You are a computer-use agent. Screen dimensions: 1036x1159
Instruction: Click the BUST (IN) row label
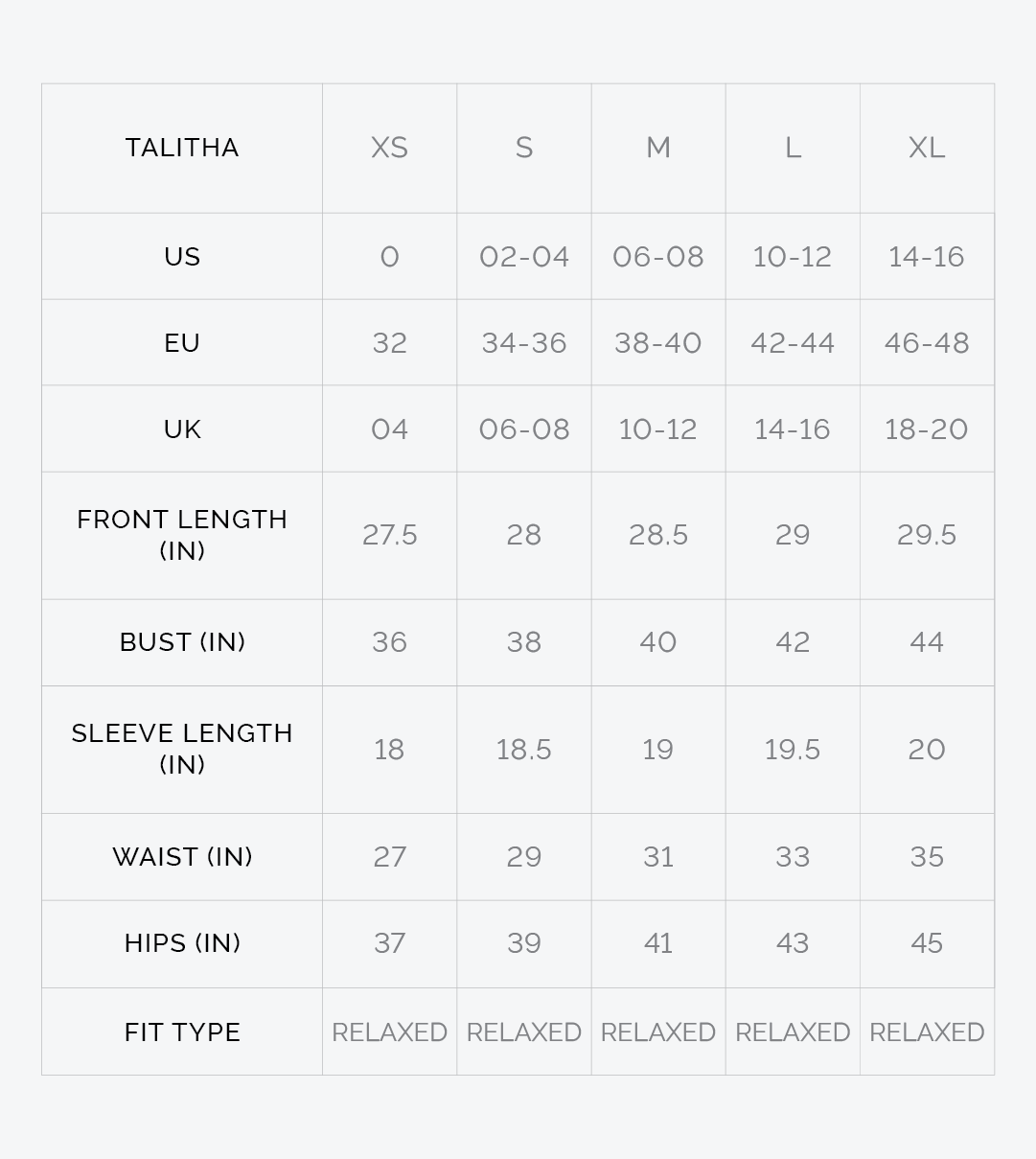[x=182, y=642]
